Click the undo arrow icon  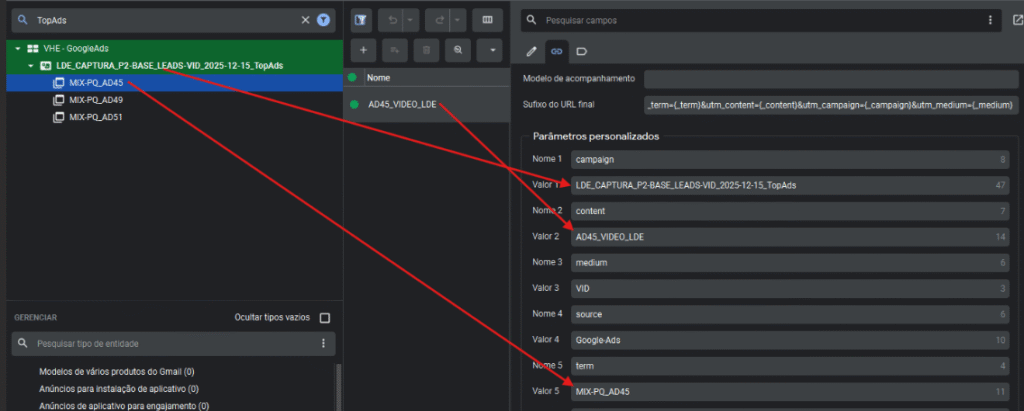point(393,20)
